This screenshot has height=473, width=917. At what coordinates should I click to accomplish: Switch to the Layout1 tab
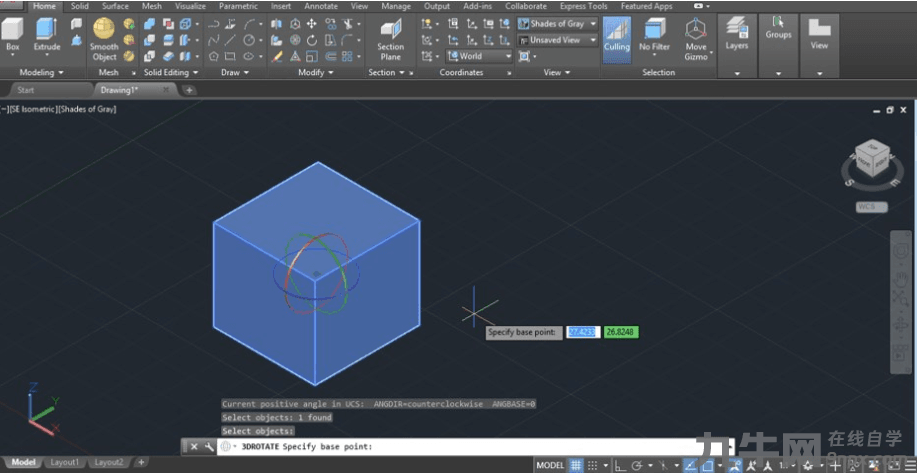64,462
